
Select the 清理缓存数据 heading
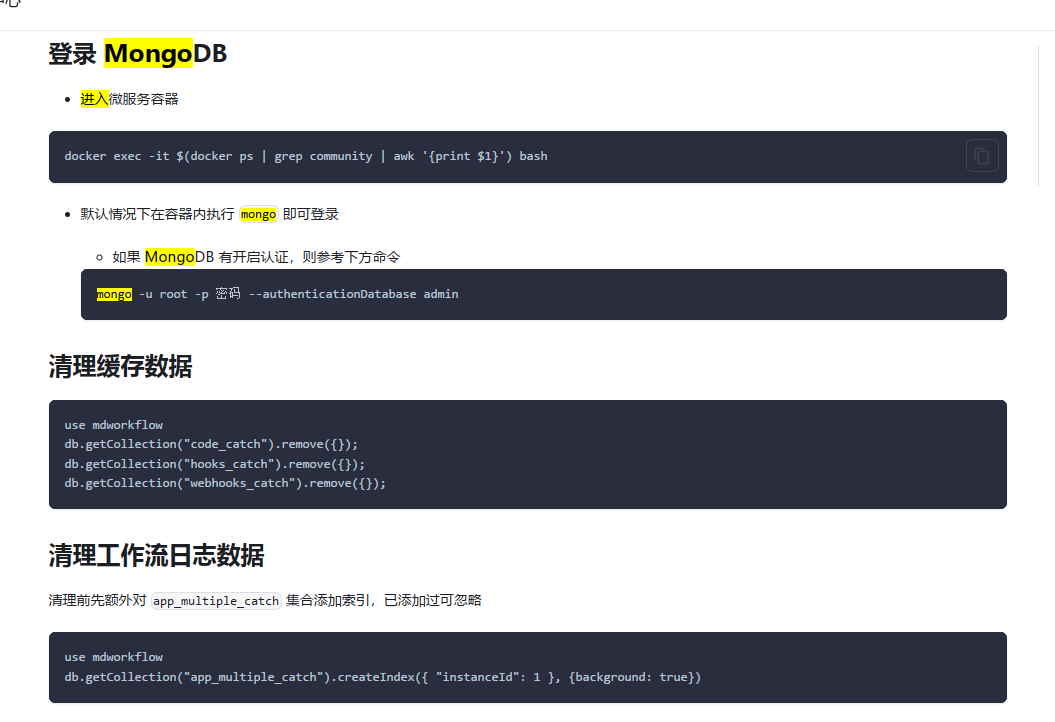pos(120,367)
